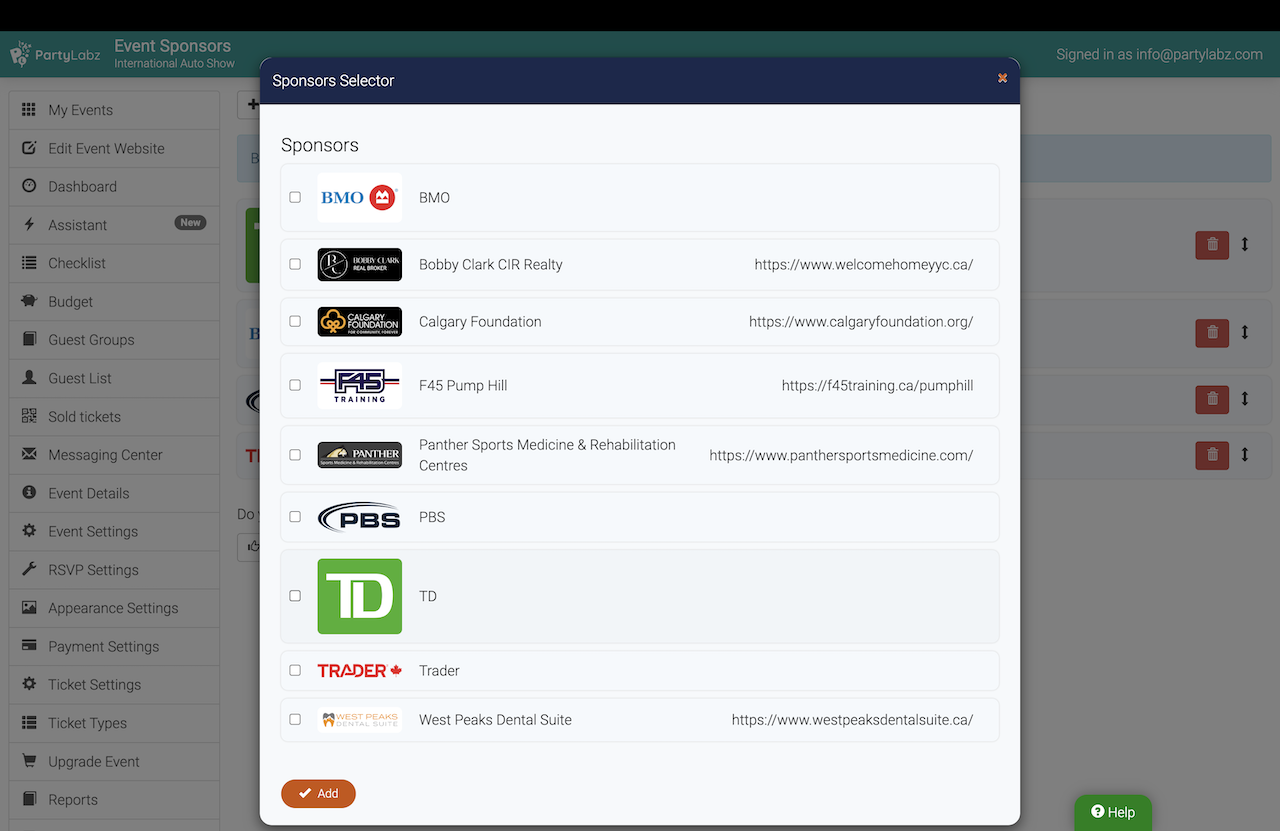1280x831 pixels.
Task: Click the Event Settings gear icon
Action: pos(29,531)
